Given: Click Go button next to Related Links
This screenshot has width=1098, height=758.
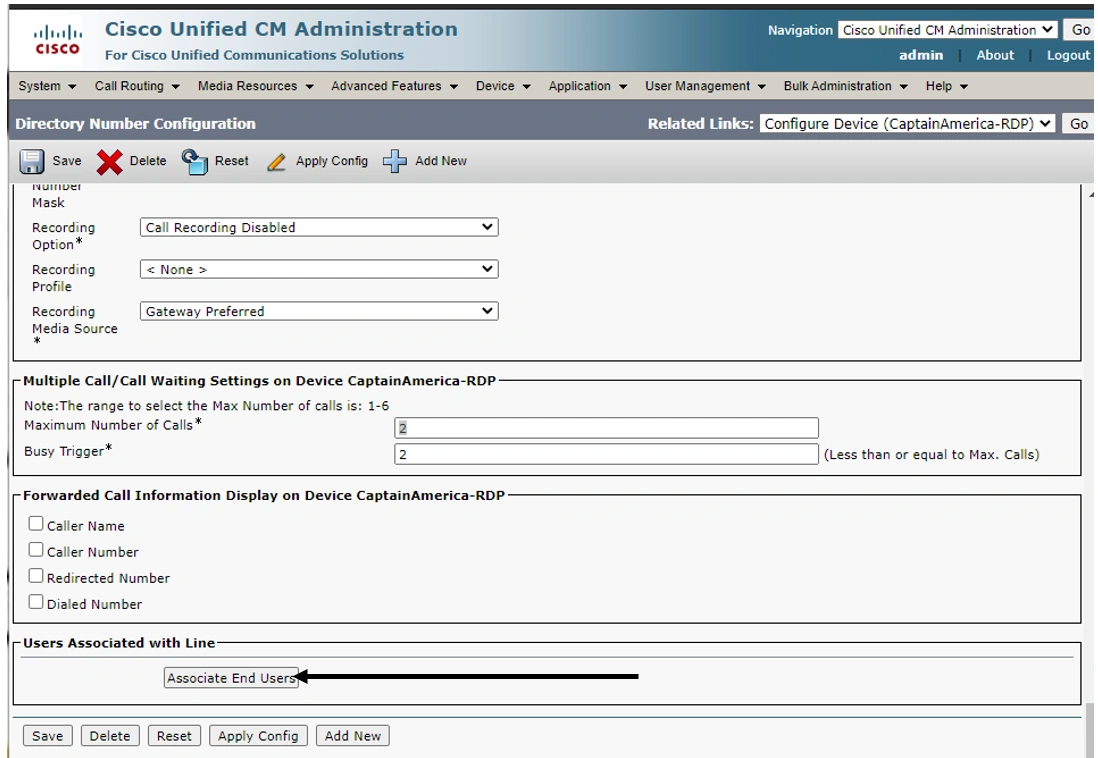Looking at the screenshot, I should 1078,123.
